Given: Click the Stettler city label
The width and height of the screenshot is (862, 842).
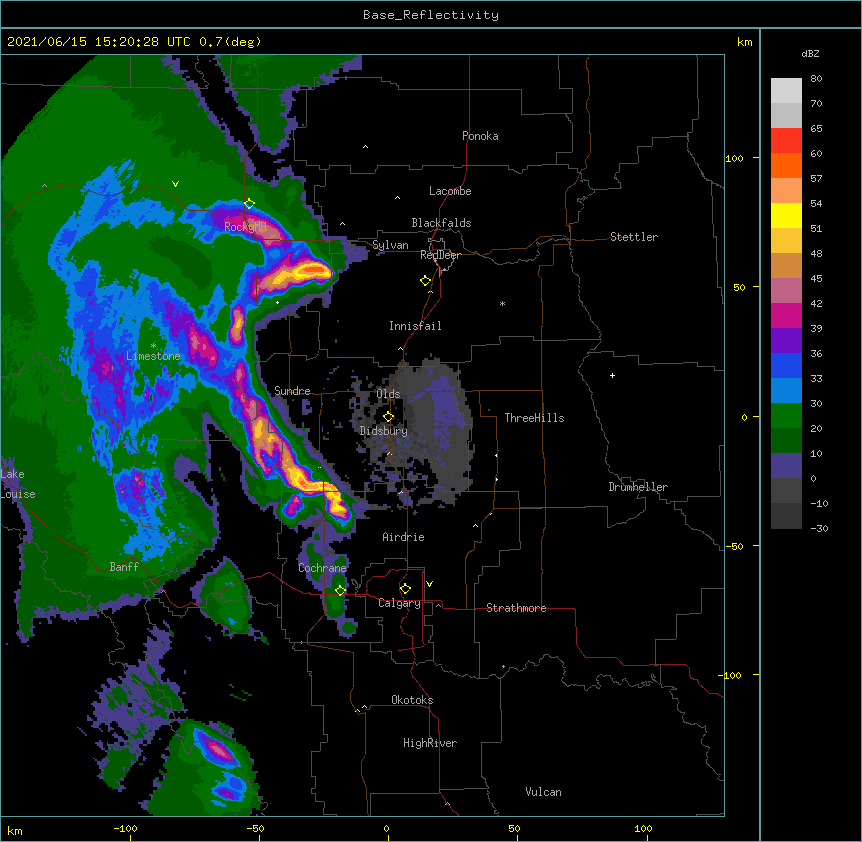Looking at the screenshot, I should 634,237.
